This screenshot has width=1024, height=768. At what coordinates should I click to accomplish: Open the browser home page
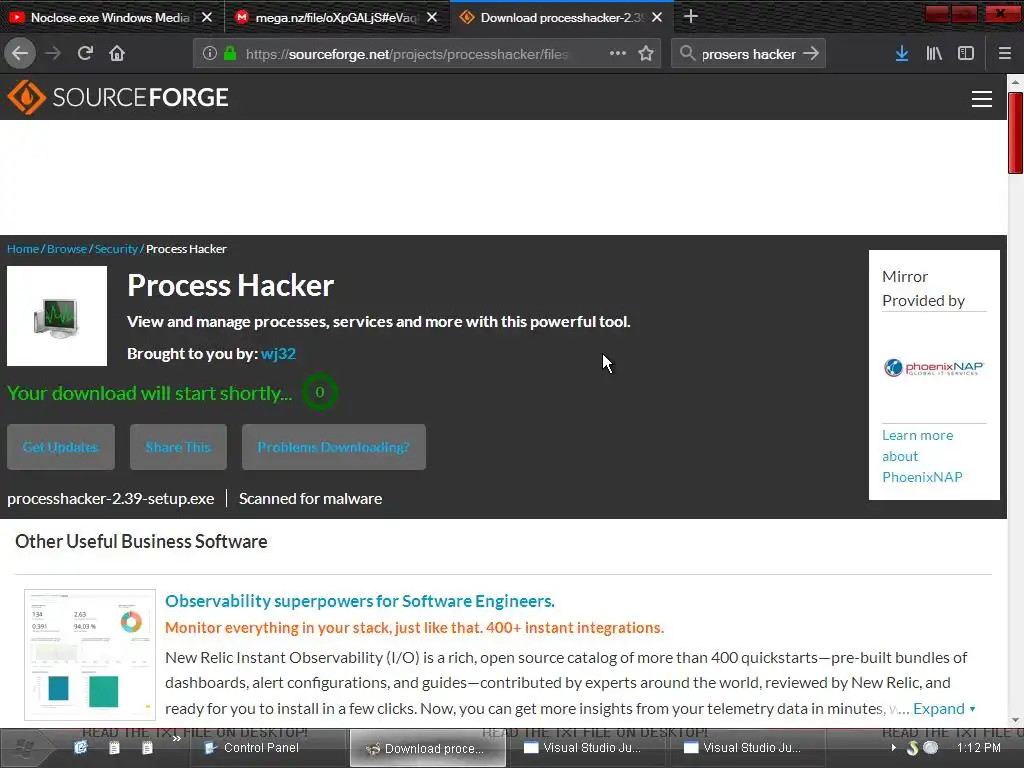click(117, 53)
